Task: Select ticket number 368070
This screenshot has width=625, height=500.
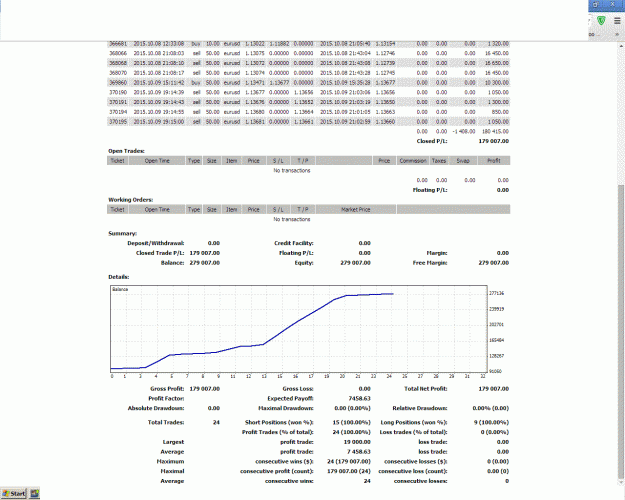Action: pos(118,73)
